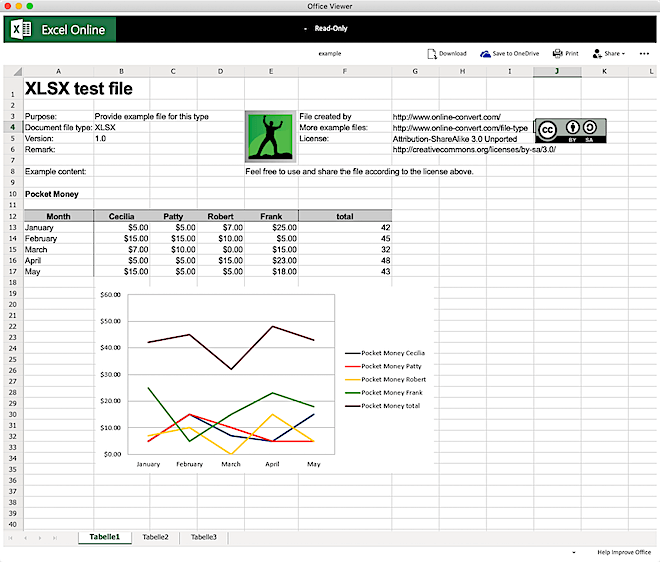Click the Help Improve Office link
Viewport: 660px width, 562px height.
[x=624, y=552]
